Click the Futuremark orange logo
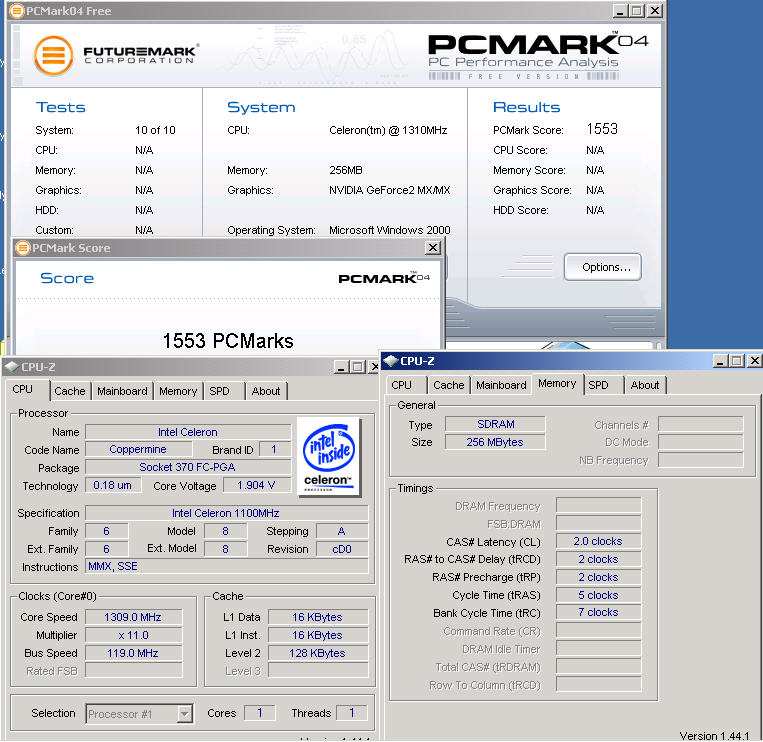 pyautogui.click(x=54, y=55)
